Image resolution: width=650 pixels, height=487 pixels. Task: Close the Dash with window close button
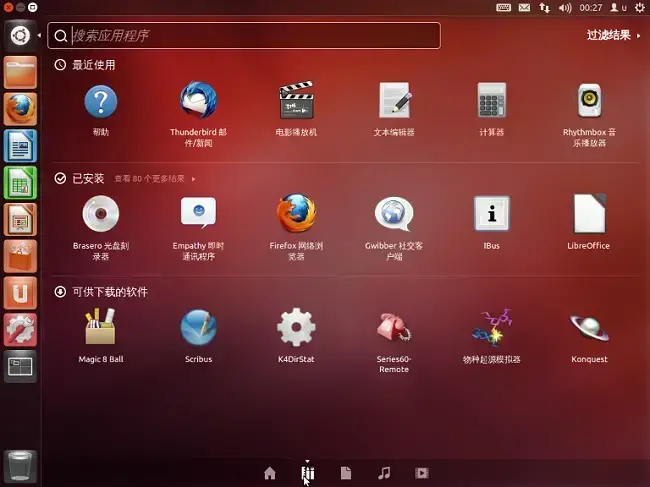[x=8, y=7]
